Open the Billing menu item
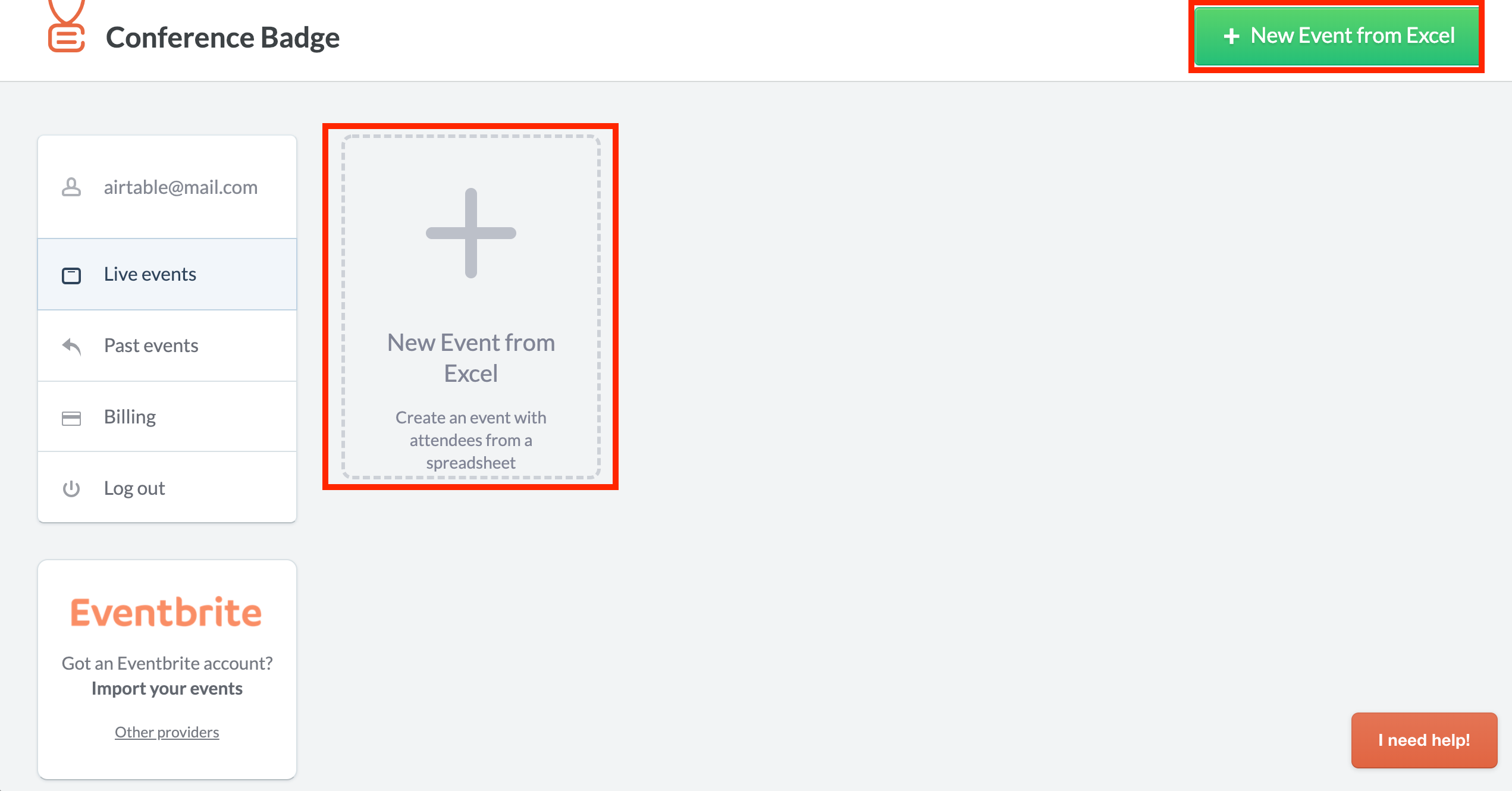The height and width of the screenshot is (791, 1512). [167, 417]
